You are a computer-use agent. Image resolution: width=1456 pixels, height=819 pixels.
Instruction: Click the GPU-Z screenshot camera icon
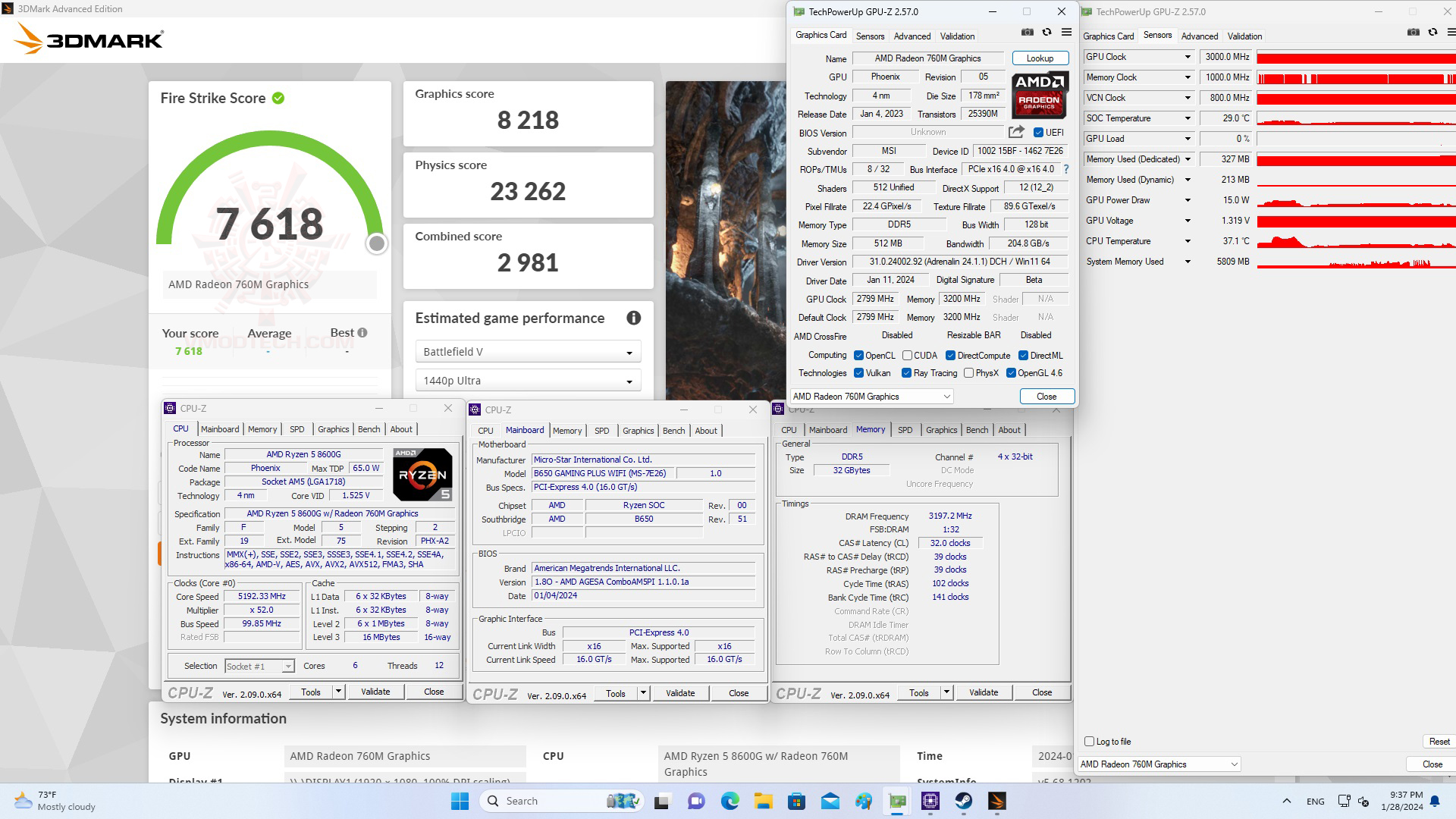click(x=1027, y=33)
